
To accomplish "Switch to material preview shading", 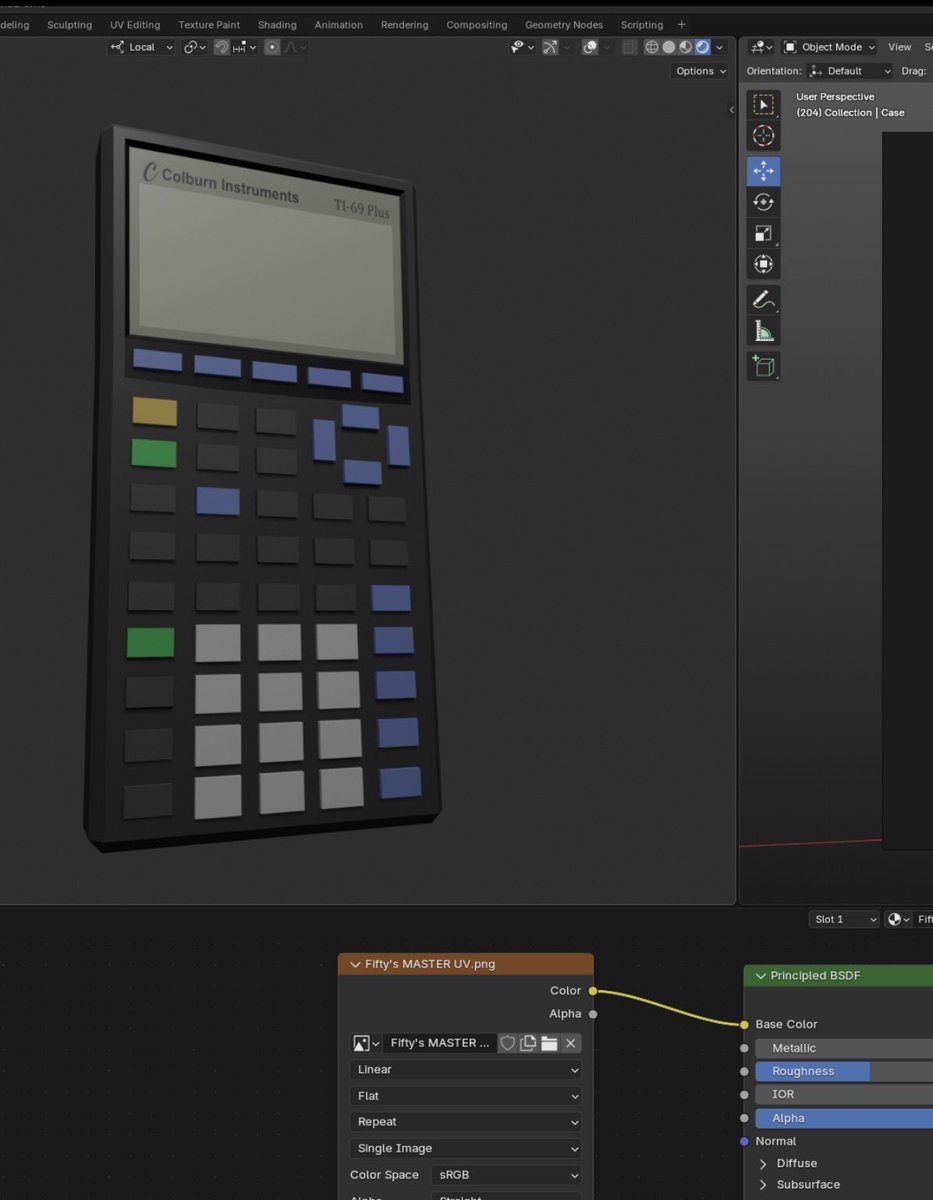I will [x=686, y=47].
